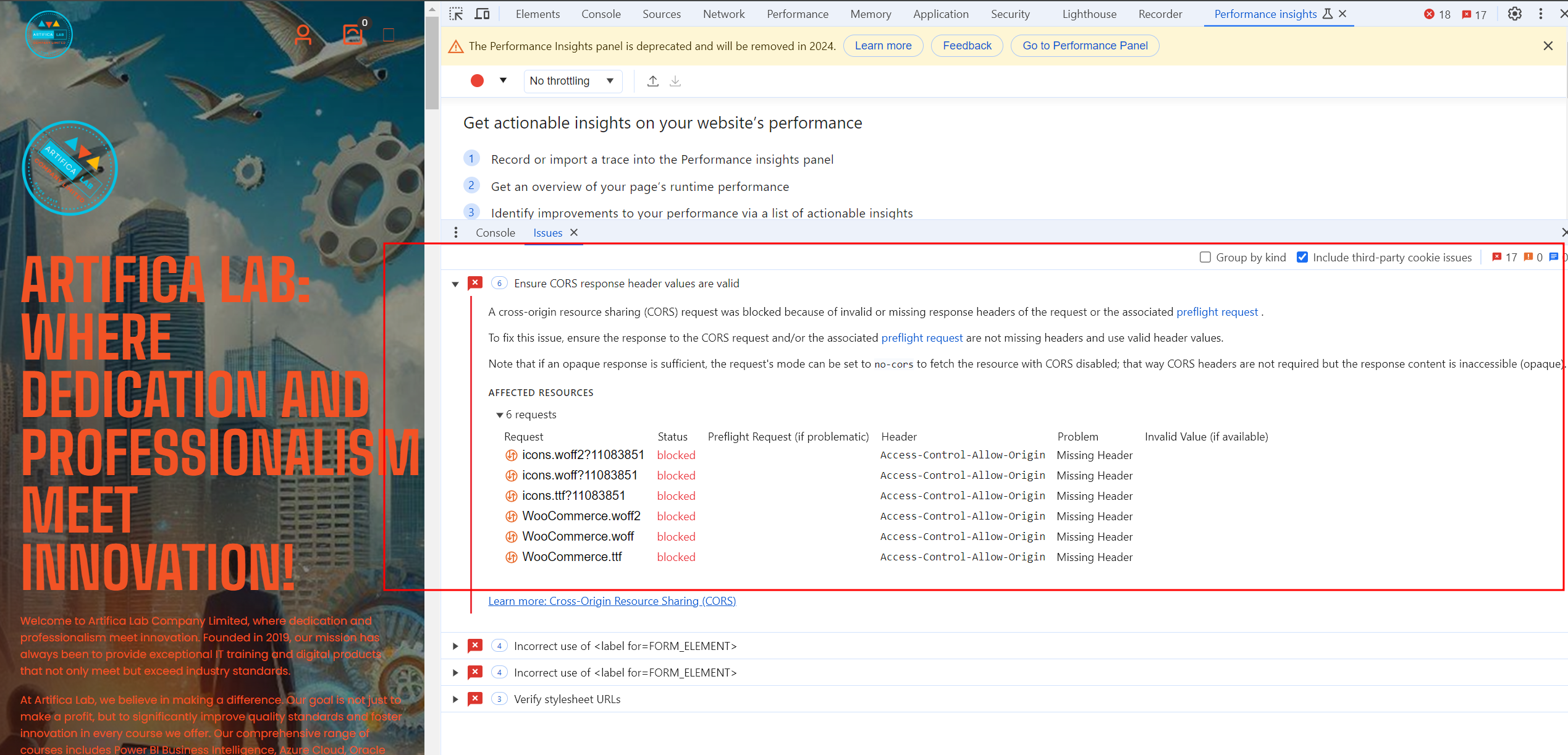
Task: Open the Lighthouse tab
Action: coord(1089,14)
